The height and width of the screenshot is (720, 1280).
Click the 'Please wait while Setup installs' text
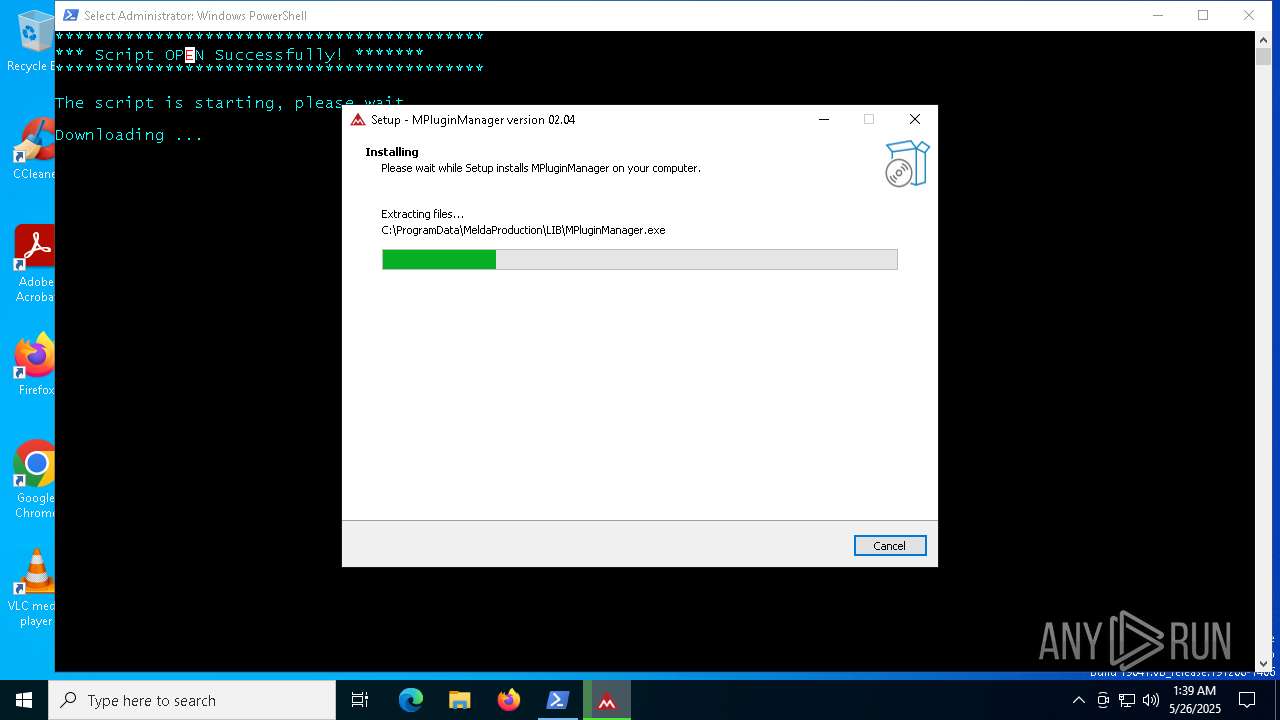click(541, 168)
